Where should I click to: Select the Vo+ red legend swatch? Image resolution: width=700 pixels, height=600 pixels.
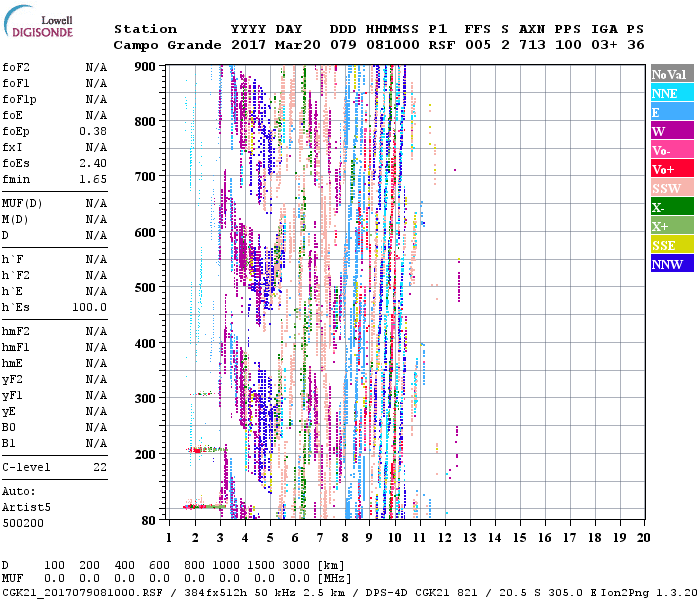(672, 169)
